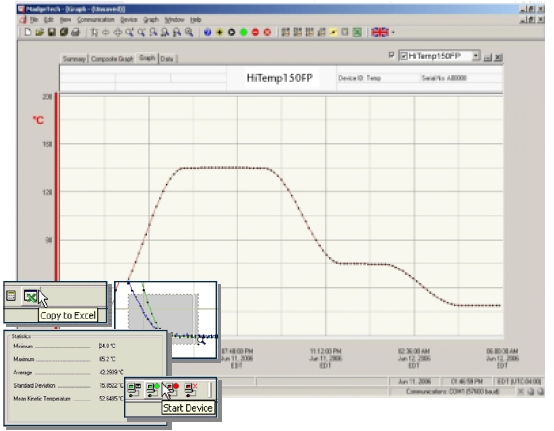Open the Graph menu
This screenshot has height=431, width=554.
tap(151, 20)
